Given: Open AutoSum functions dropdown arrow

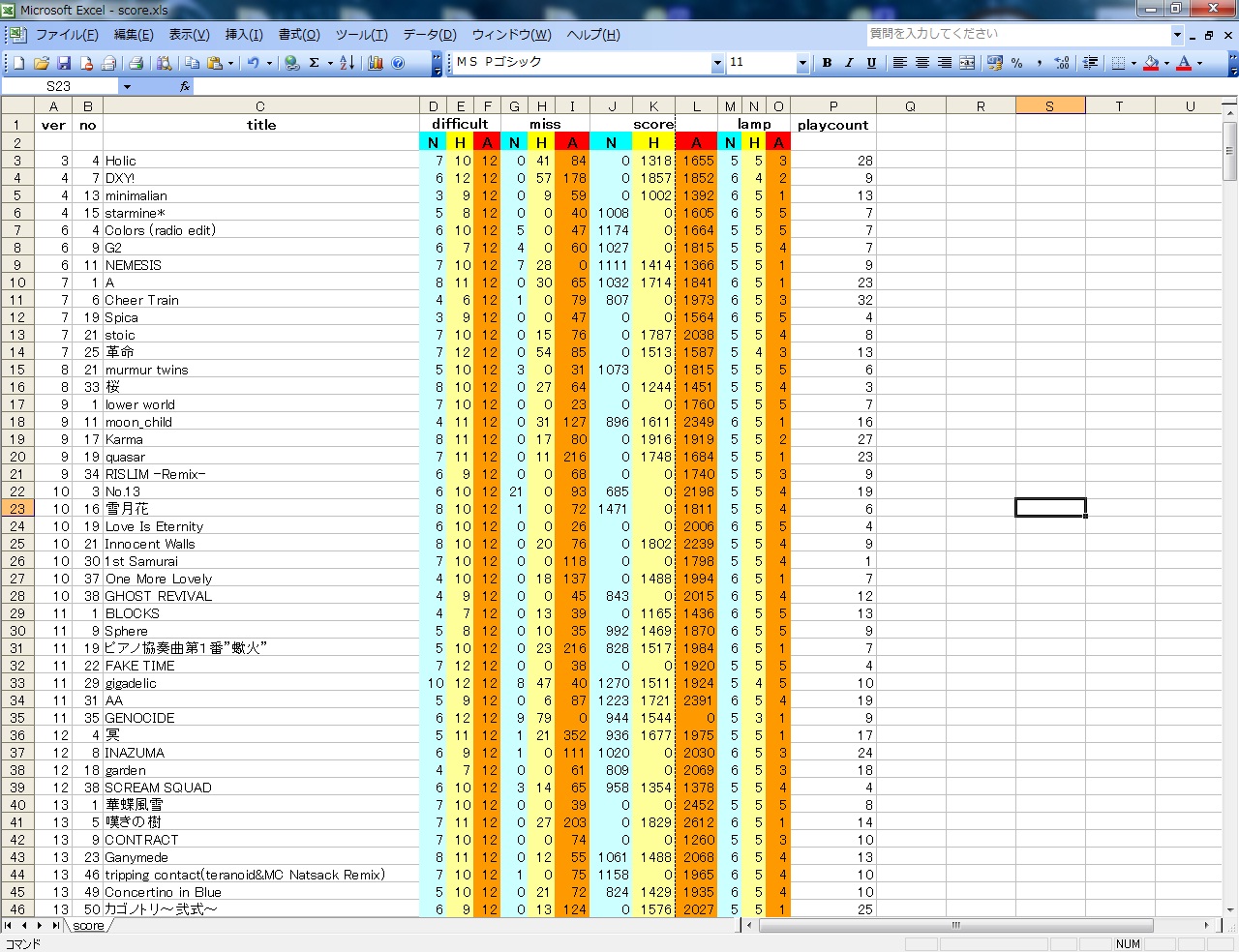Looking at the screenshot, I should (329, 63).
